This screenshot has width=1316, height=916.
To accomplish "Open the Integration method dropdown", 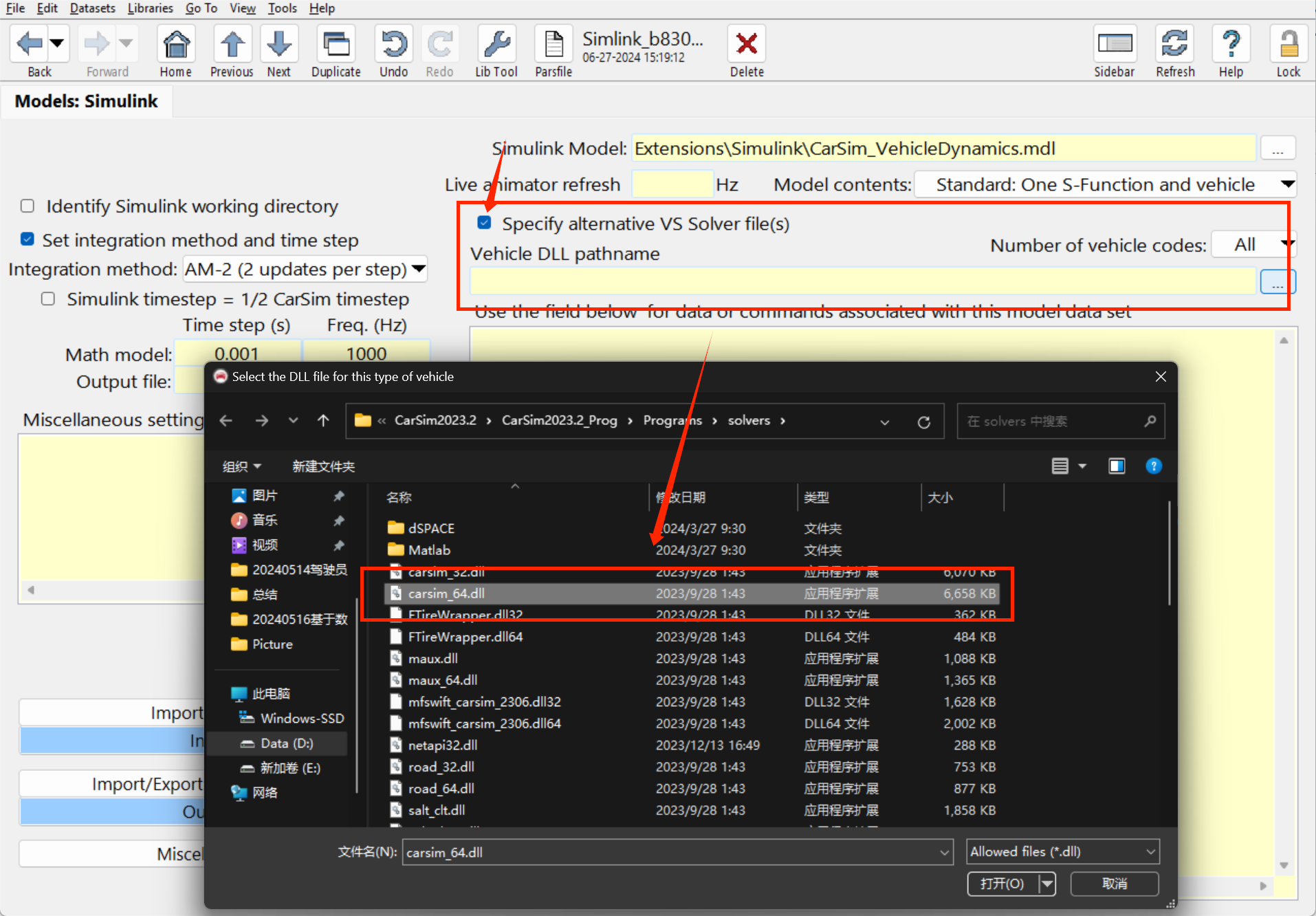I will [x=305, y=269].
